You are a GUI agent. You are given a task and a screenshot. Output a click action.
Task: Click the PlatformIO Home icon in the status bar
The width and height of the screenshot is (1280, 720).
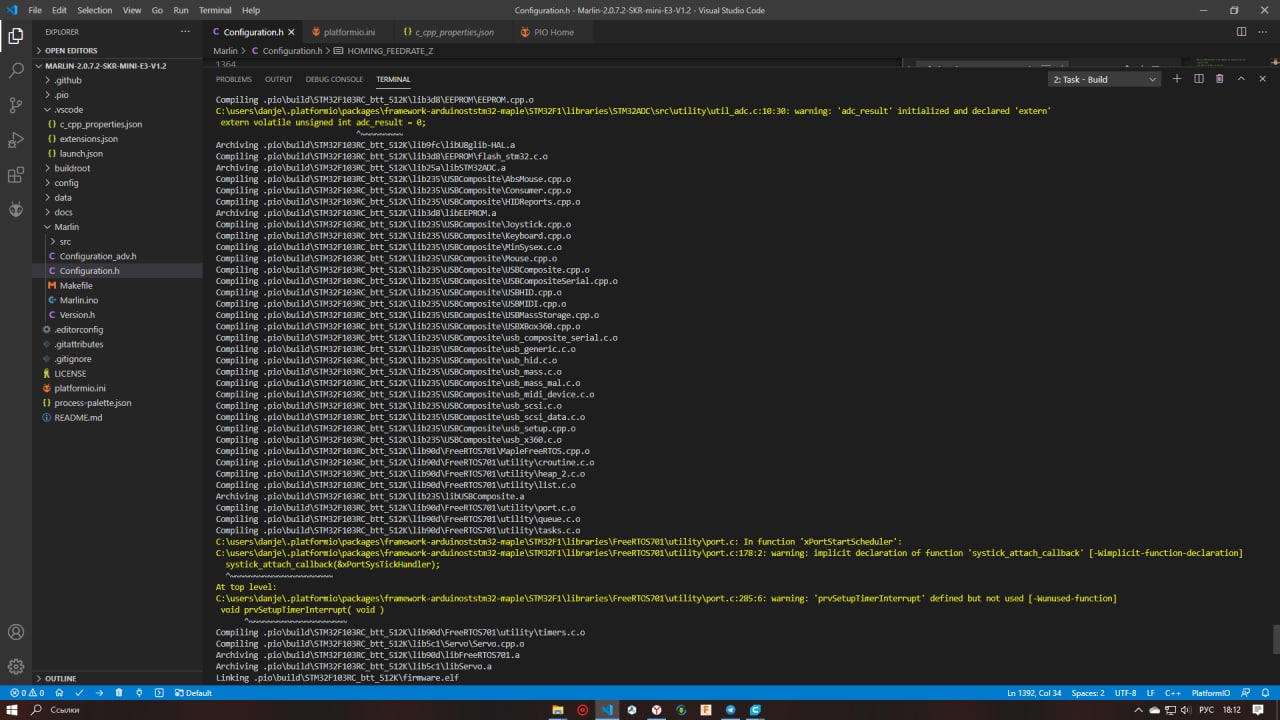point(60,692)
